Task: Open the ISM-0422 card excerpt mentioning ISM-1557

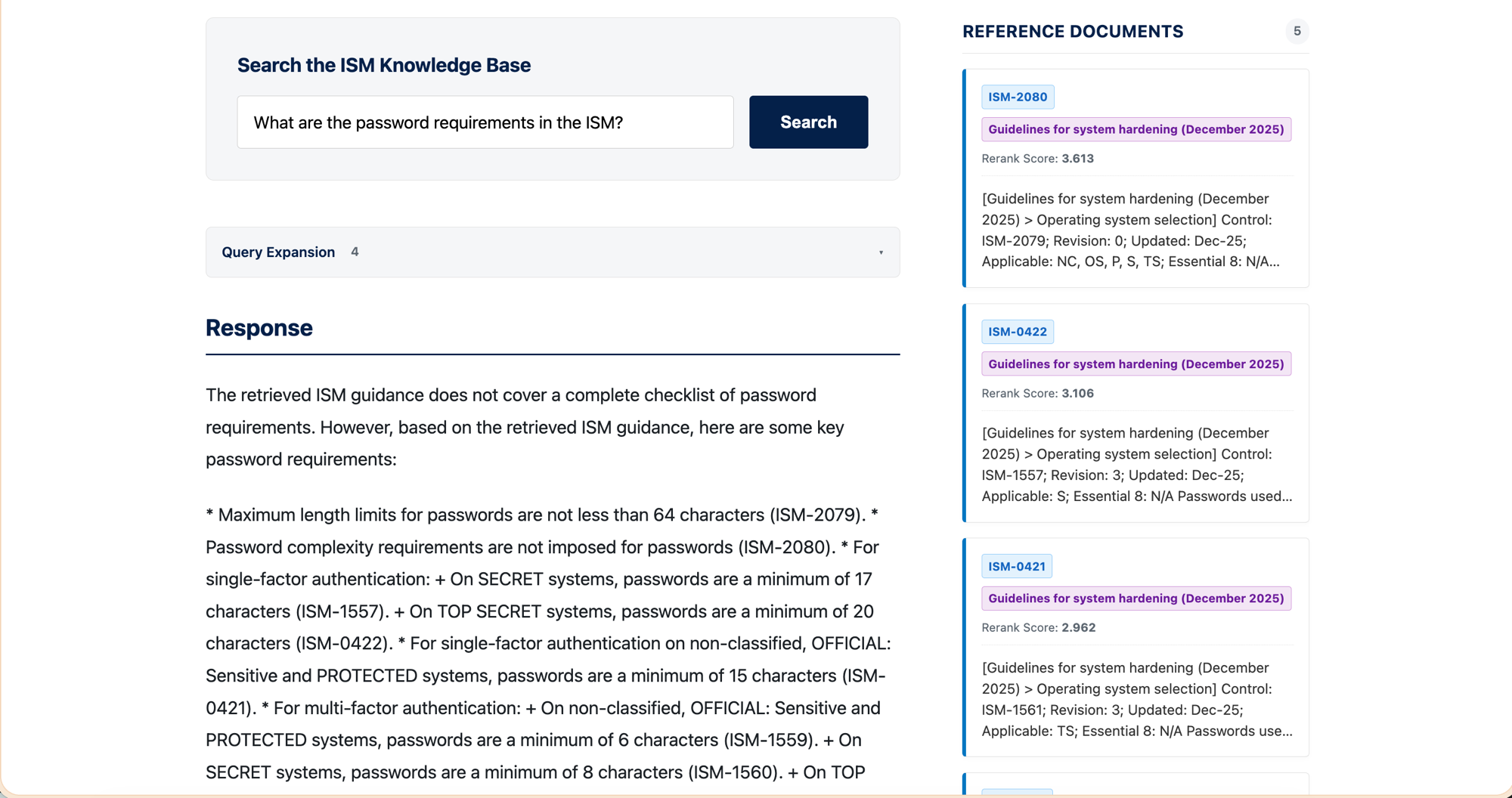Action: click(1137, 464)
